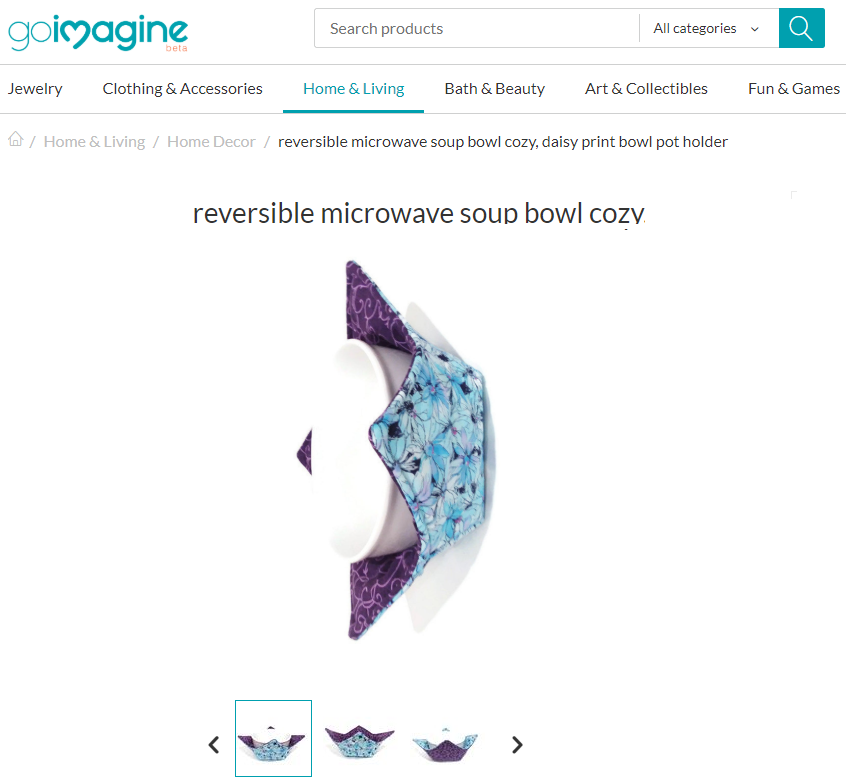Viewport: 846px width, 784px height.
Task: Follow the Home Decor breadcrumb link
Action: click(x=211, y=141)
